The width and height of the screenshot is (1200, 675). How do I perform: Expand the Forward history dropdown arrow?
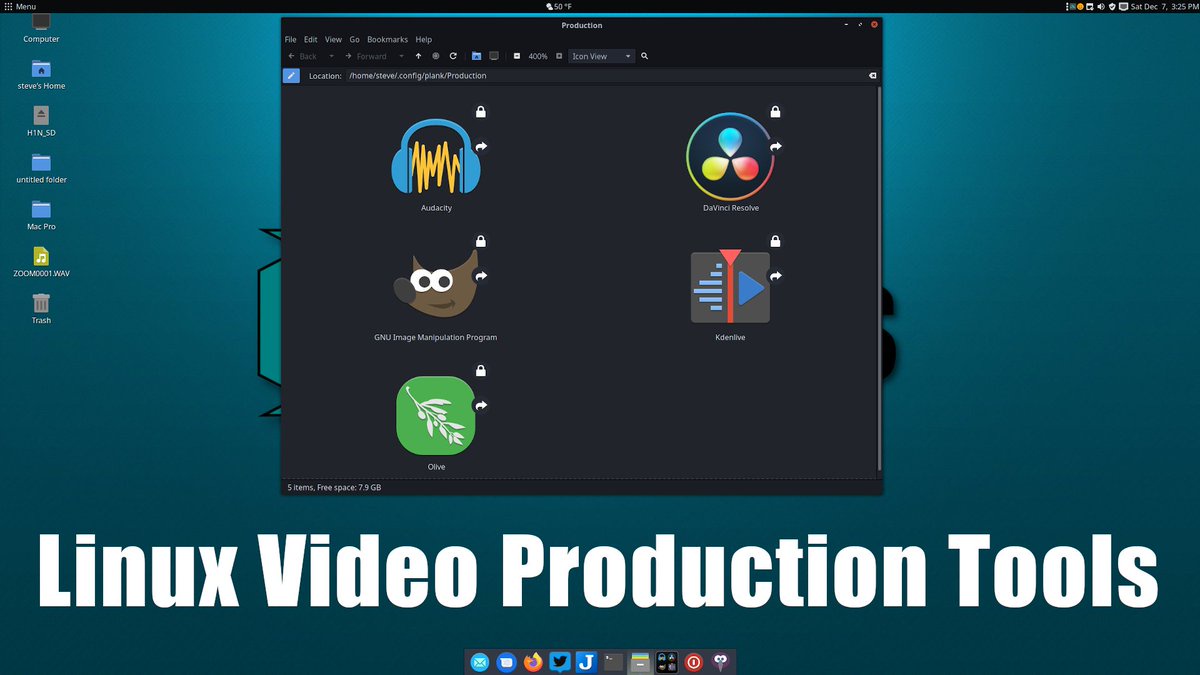click(402, 56)
